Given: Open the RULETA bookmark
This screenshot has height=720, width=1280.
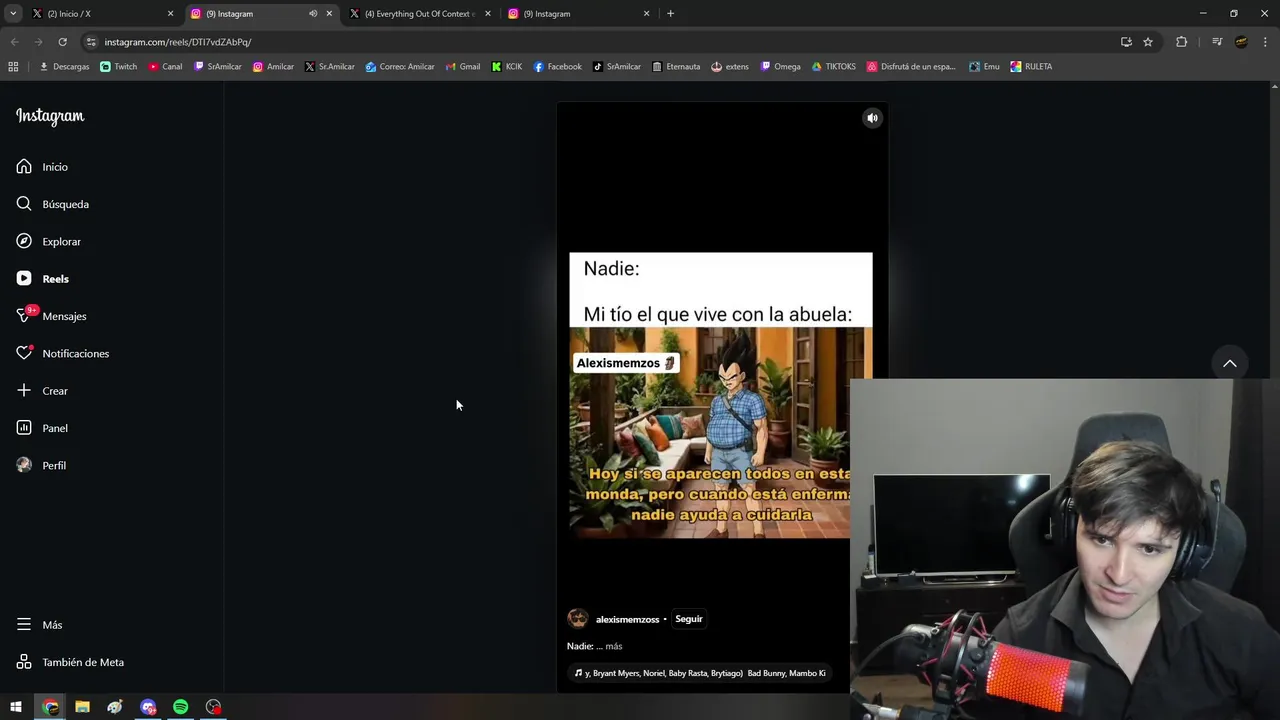Looking at the screenshot, I should click(1031, 67).
